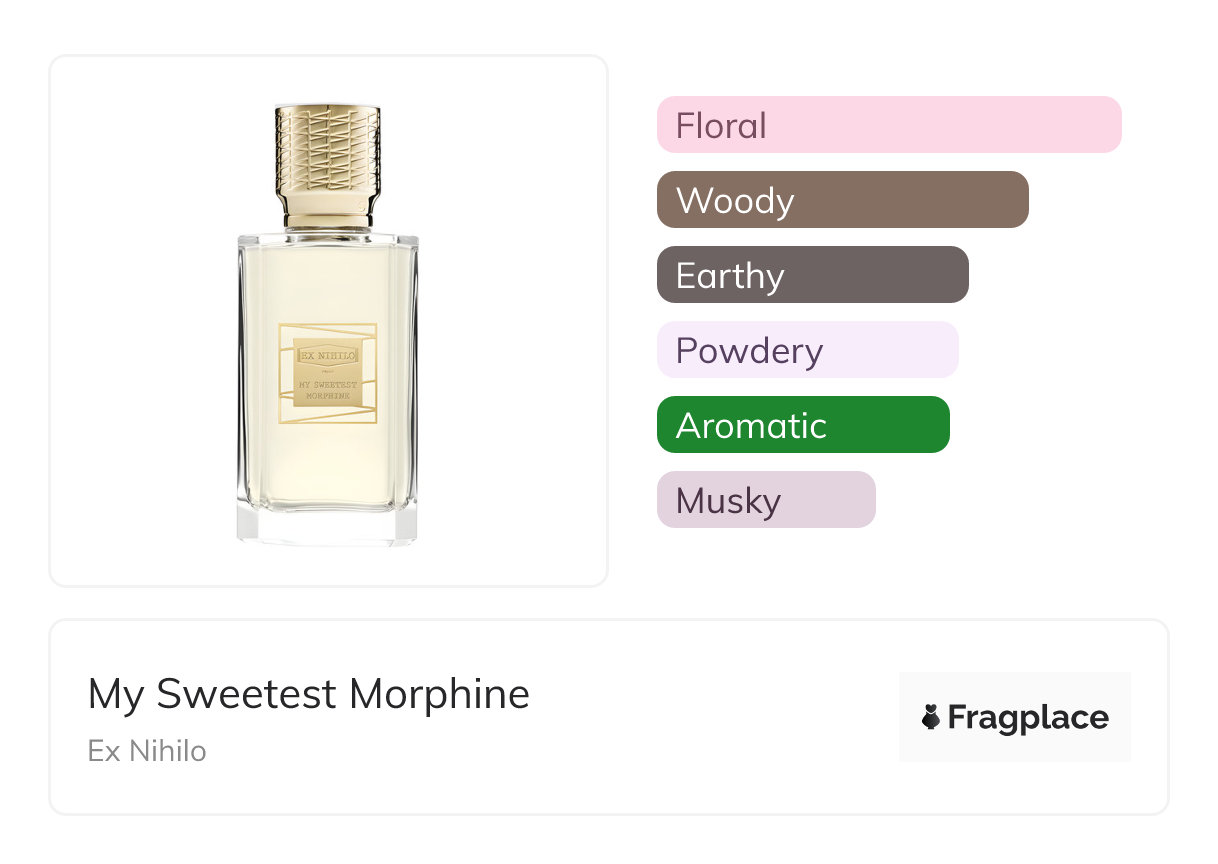Click the Fragplace perfume bottle logo icon
Image resolution: width=1218 pixels, height=864 pixels.
[931, 717]
